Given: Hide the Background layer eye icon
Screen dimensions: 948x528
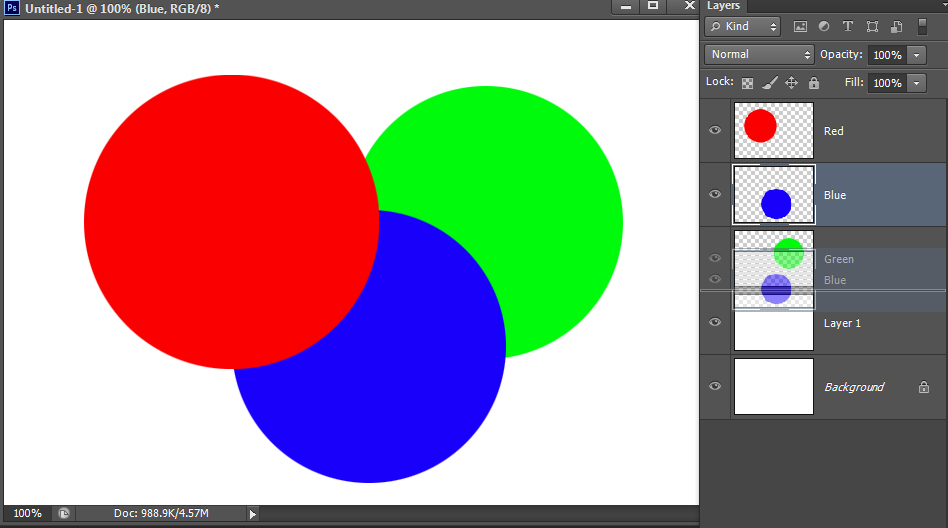Looking at the screenshot, I should tap(715, 387).
